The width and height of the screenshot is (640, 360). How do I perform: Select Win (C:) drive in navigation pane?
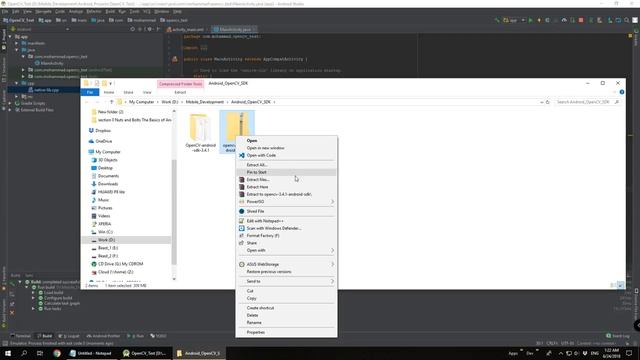(x=105, y=232)
